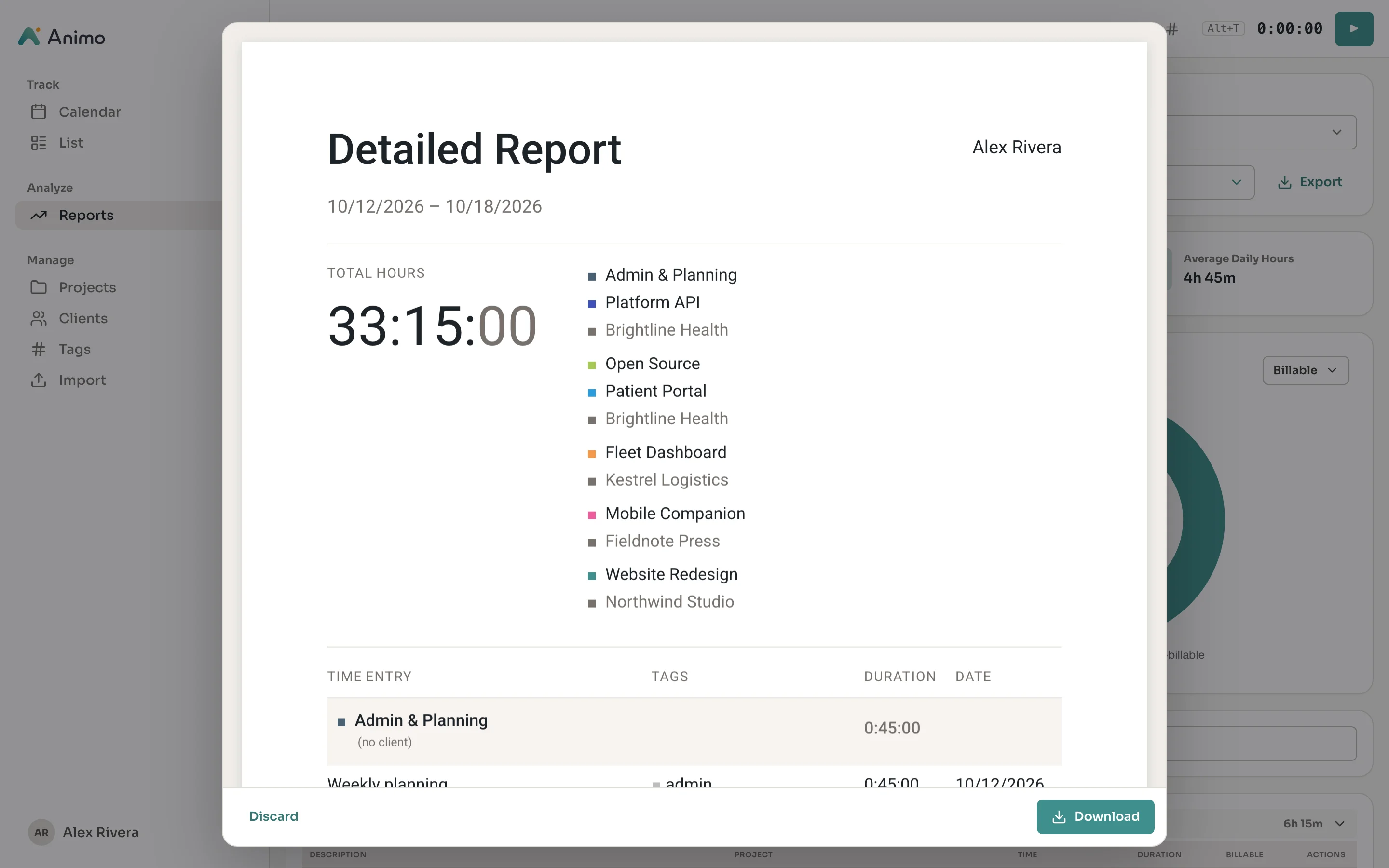Click the Fleet Dashboard orange swatch
1389x868 pixels.
[592, 453]
